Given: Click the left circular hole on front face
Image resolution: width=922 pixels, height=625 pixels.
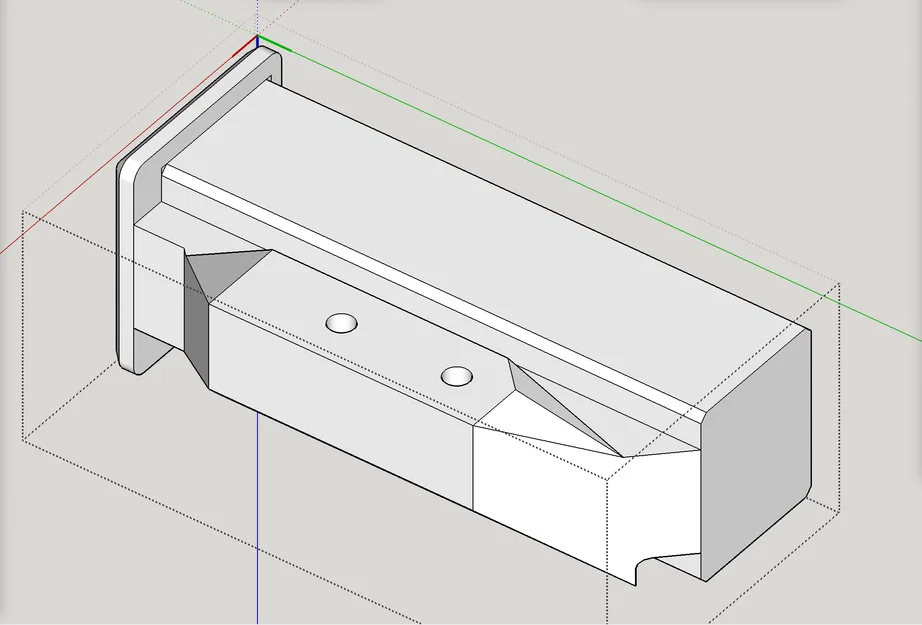Looking at the screenshot, I should 339,324.
